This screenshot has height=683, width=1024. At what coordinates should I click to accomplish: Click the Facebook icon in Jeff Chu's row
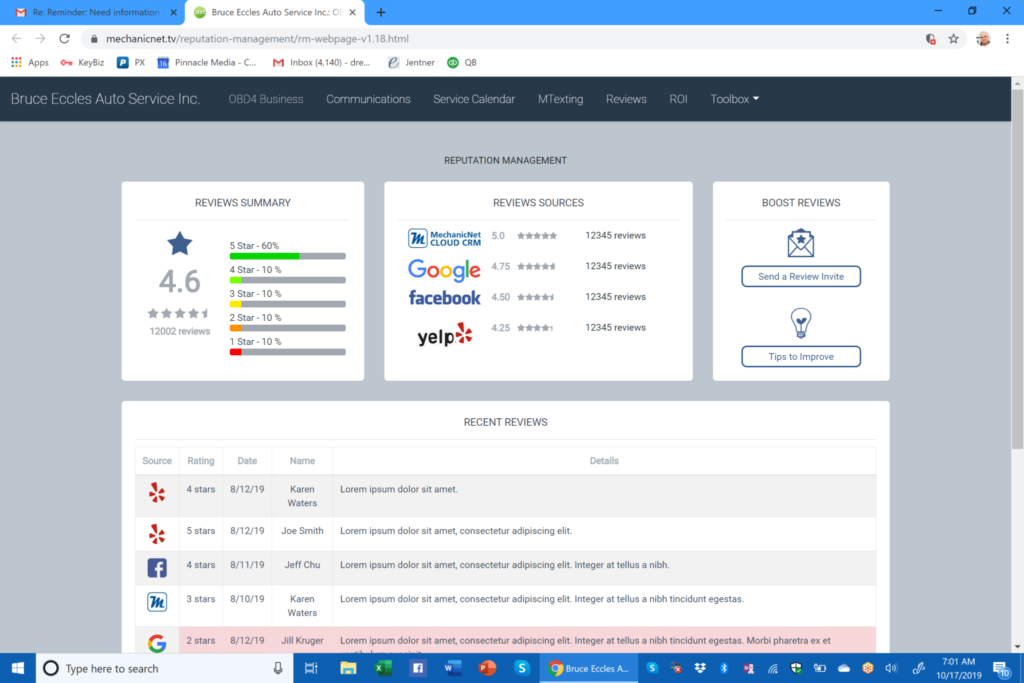coord(157,567)
